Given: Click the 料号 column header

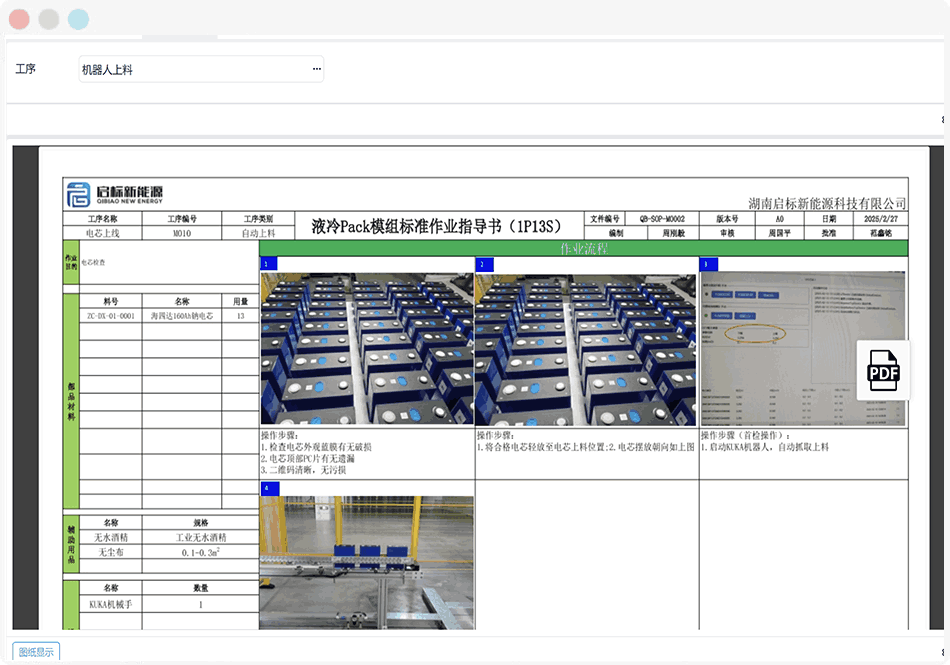Looking at the screenshot, I should coord(111,301).
